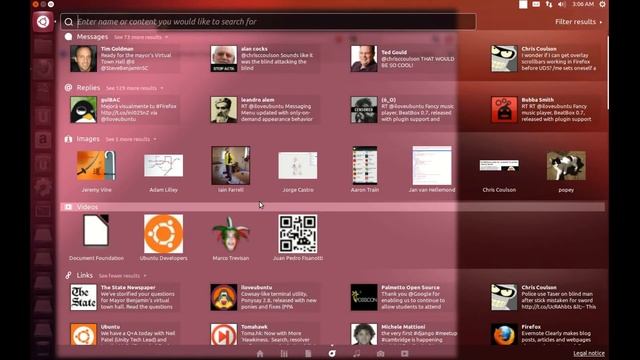
Task: Expand 'See 5 more results' under Images
Action: pyautogui.click(x=131, y=139)
